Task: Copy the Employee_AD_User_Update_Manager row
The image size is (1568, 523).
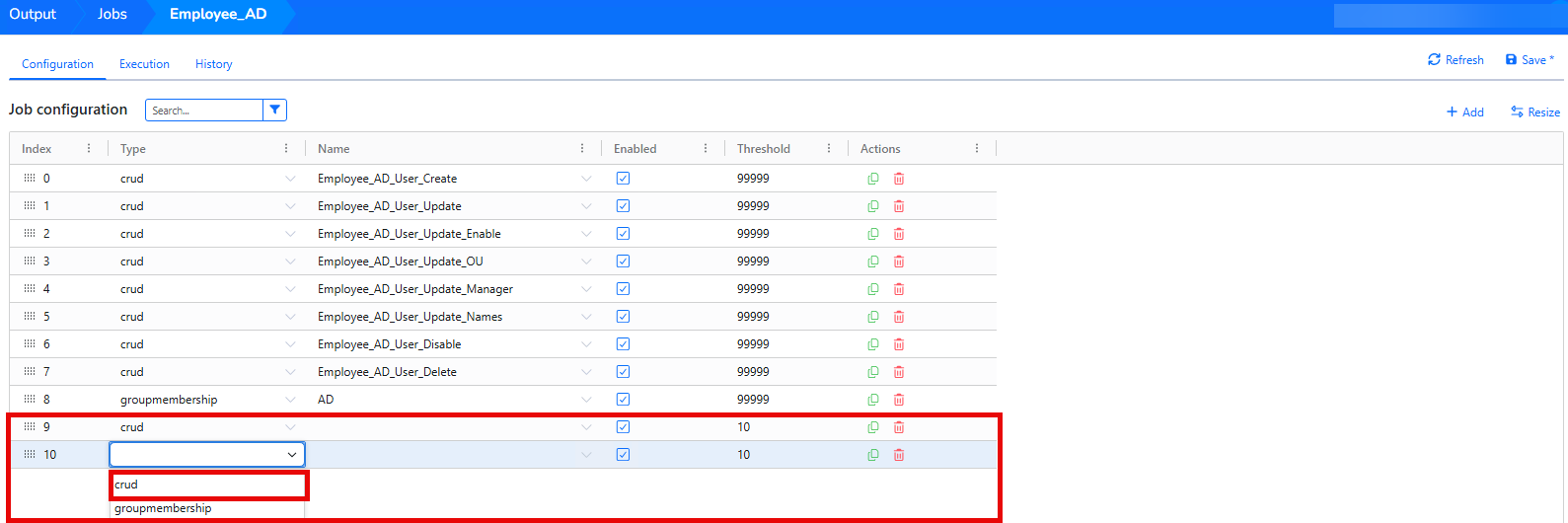Action: coord(873,289)
